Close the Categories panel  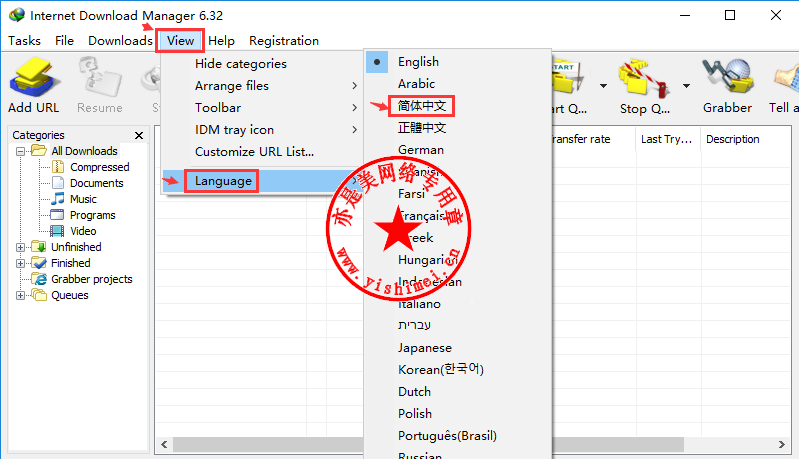coord(139,136)
